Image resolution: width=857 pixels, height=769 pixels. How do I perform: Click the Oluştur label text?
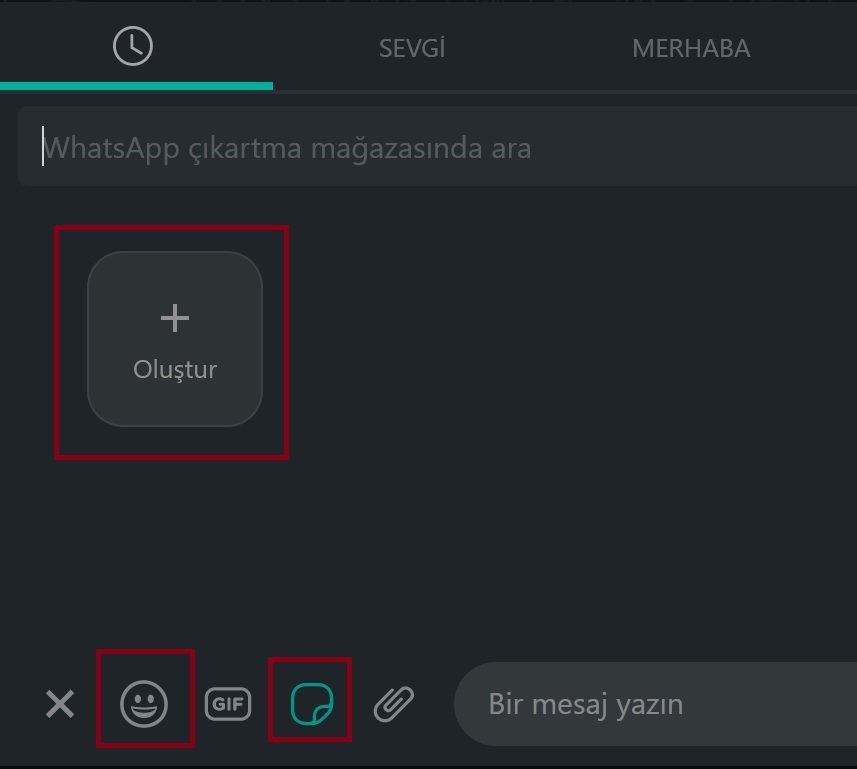(x=175, y=370)
